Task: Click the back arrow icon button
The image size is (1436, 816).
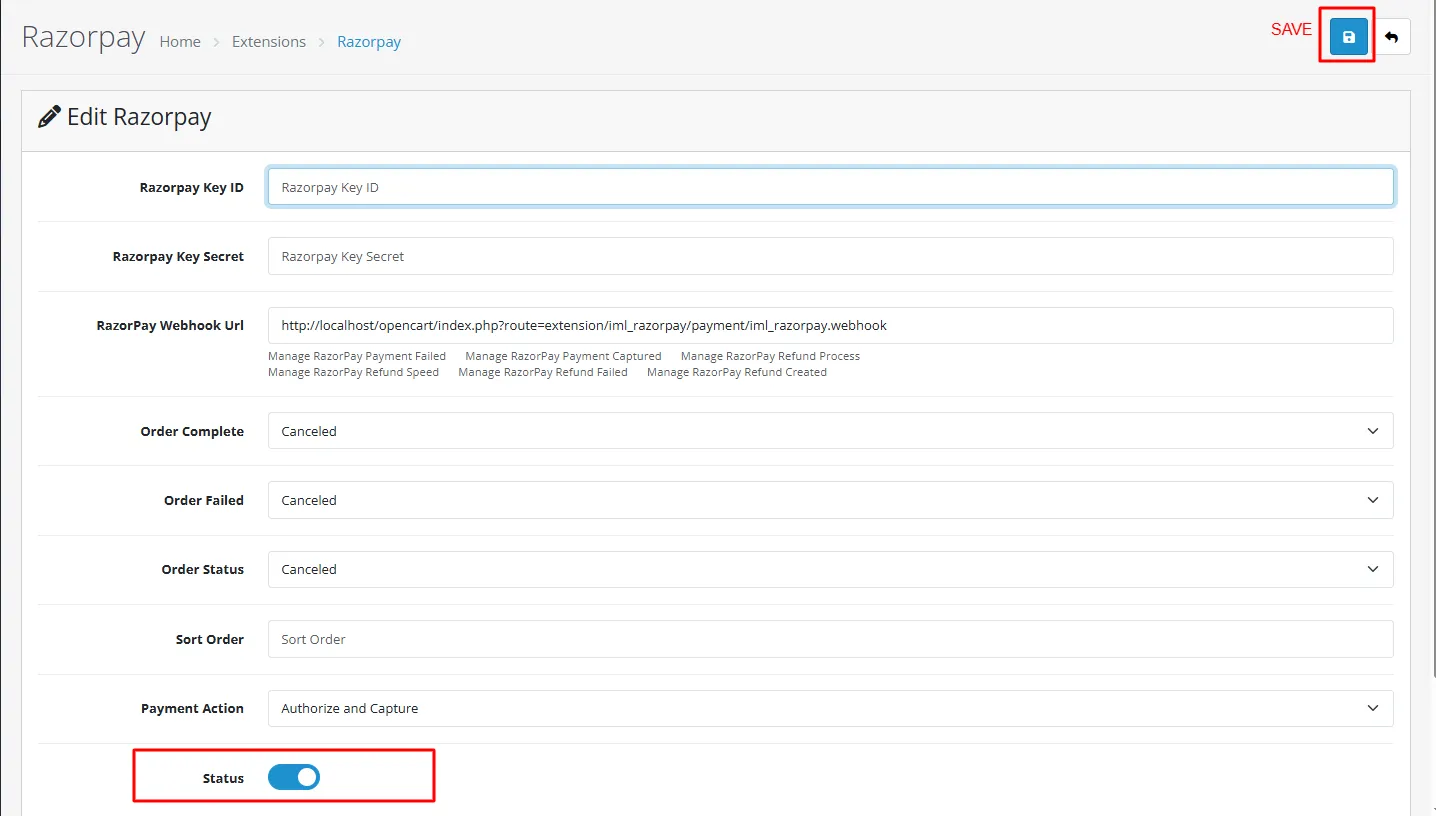Action: [x=1391, y=37]
